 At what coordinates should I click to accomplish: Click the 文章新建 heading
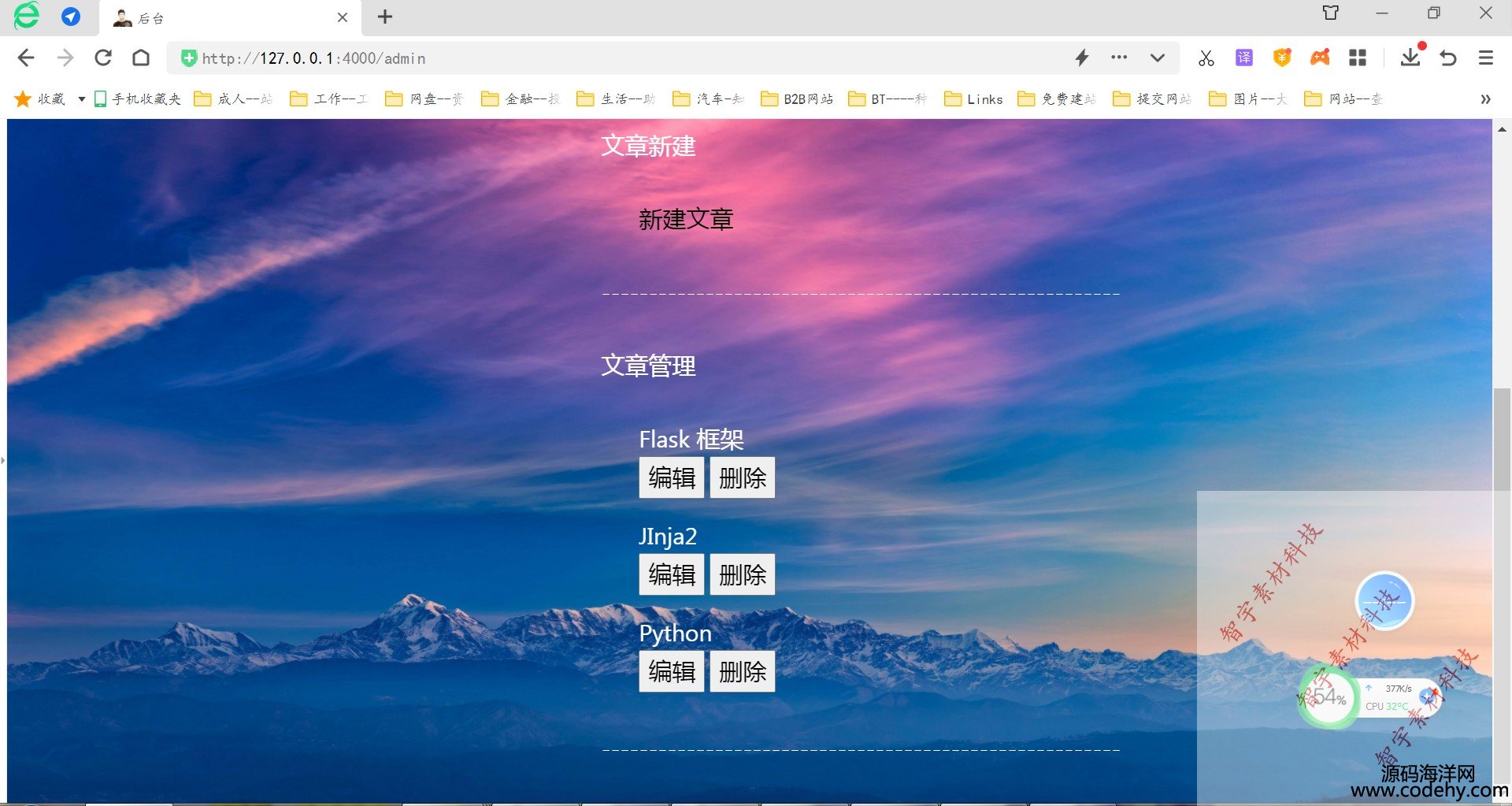tap(648, 146)
